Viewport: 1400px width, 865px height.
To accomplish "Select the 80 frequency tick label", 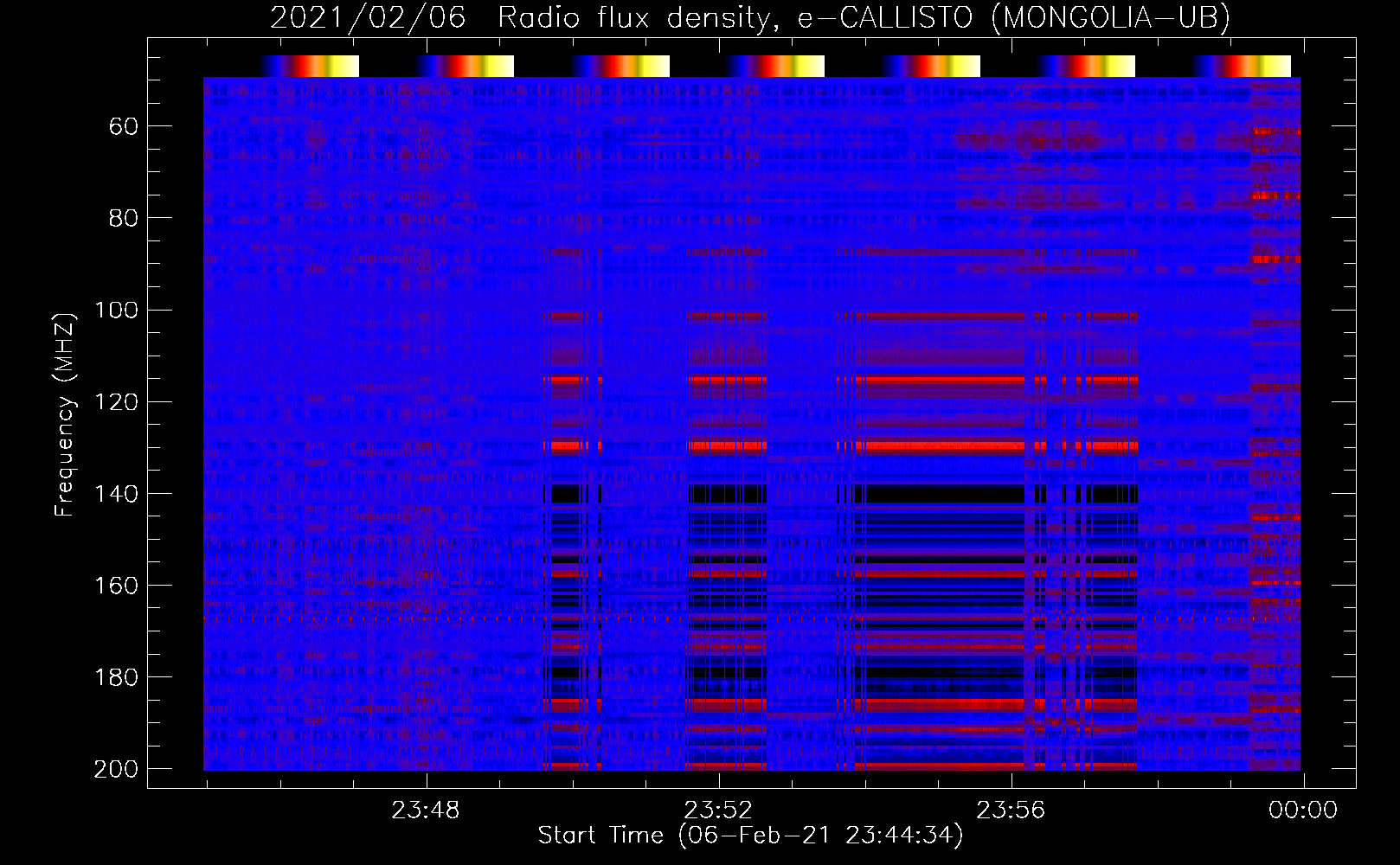I will coord(123,219).
